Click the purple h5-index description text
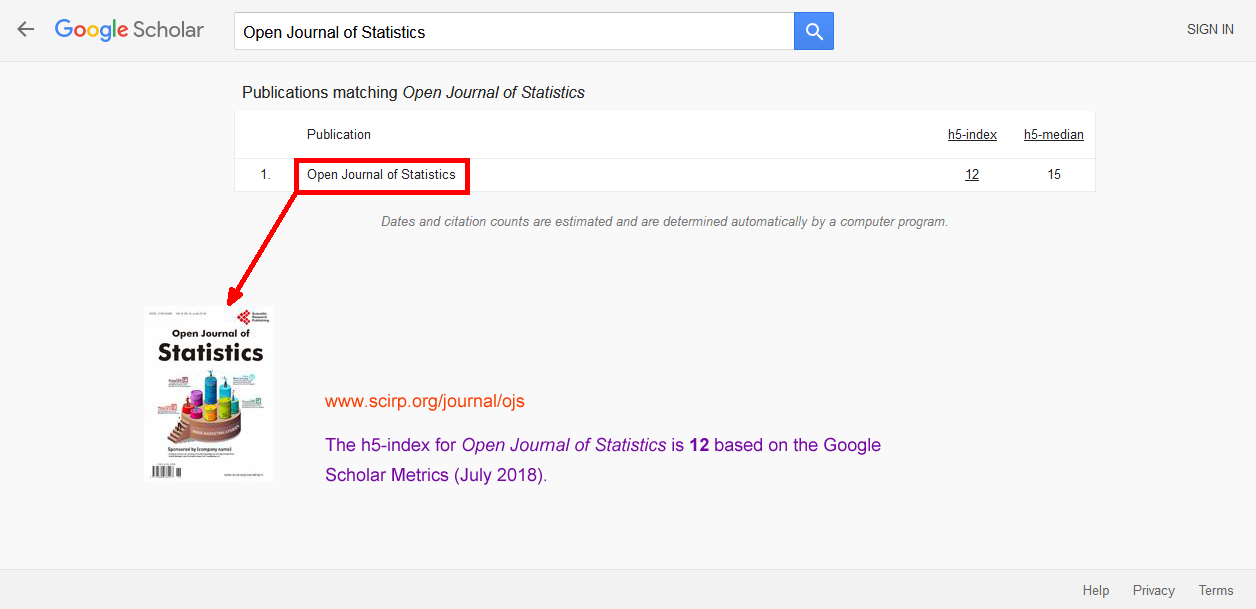Image resolution: width=1256 pixels, height=609 pixels. click(x=603, y=460)
